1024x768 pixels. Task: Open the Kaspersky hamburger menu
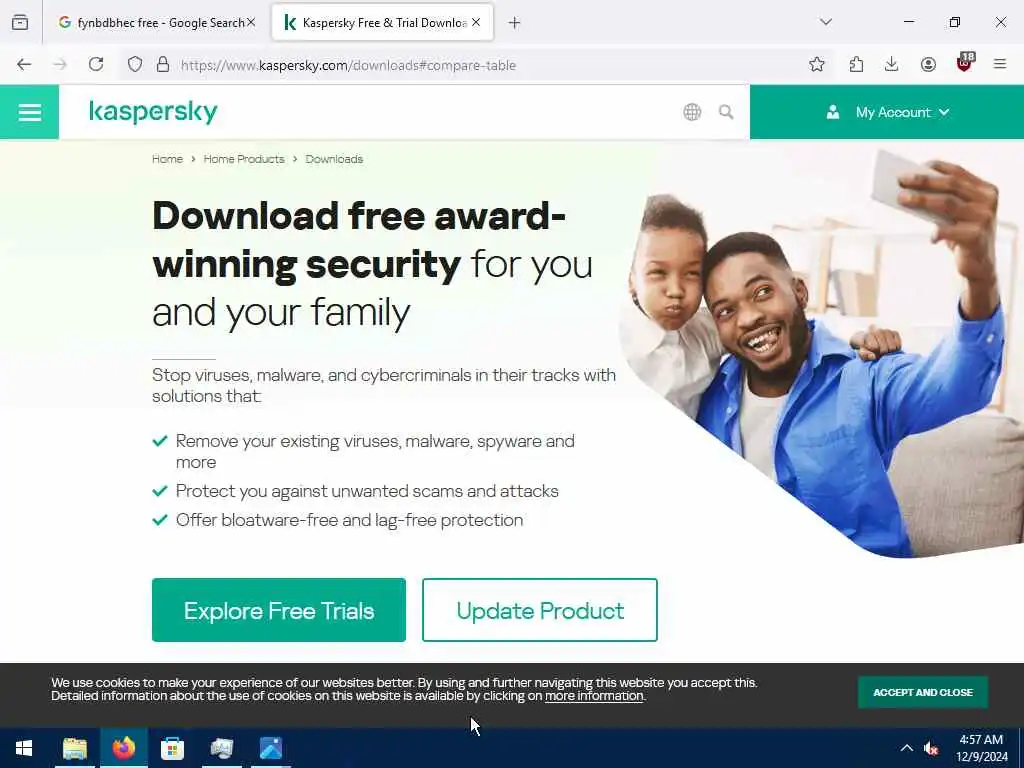point(29,112)
